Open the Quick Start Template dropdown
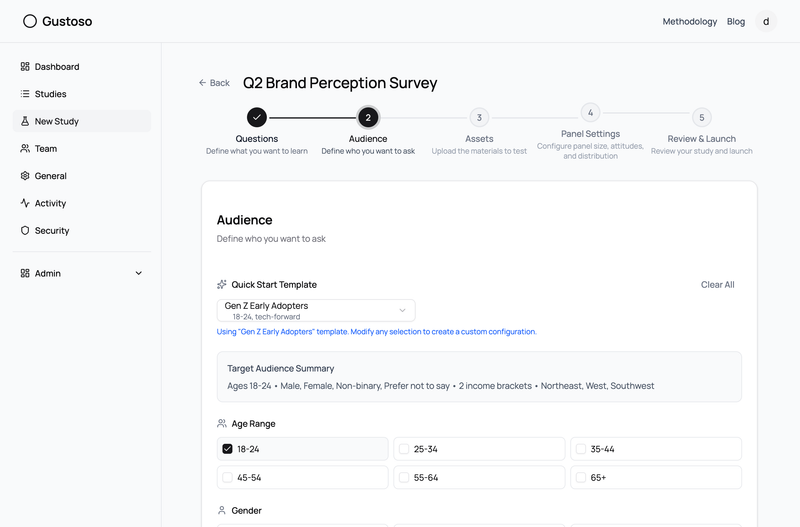Screen dimensions: 800x527 click(315, 310)
